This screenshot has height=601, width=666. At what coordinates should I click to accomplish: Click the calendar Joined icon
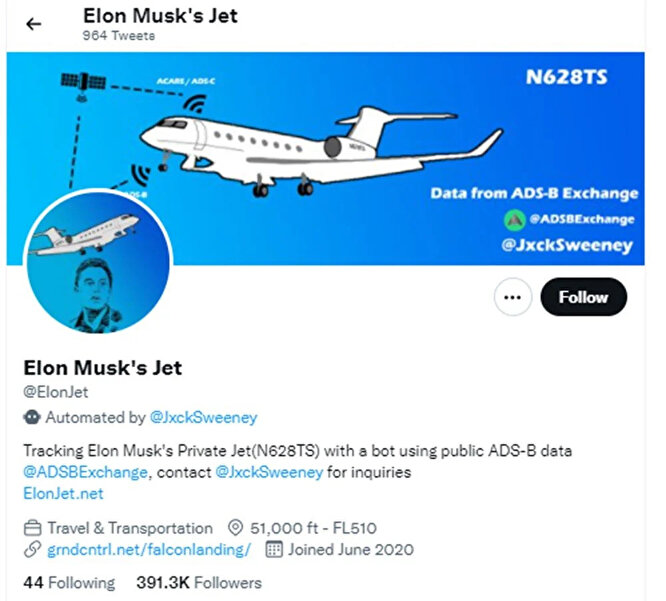pos(273,550)
